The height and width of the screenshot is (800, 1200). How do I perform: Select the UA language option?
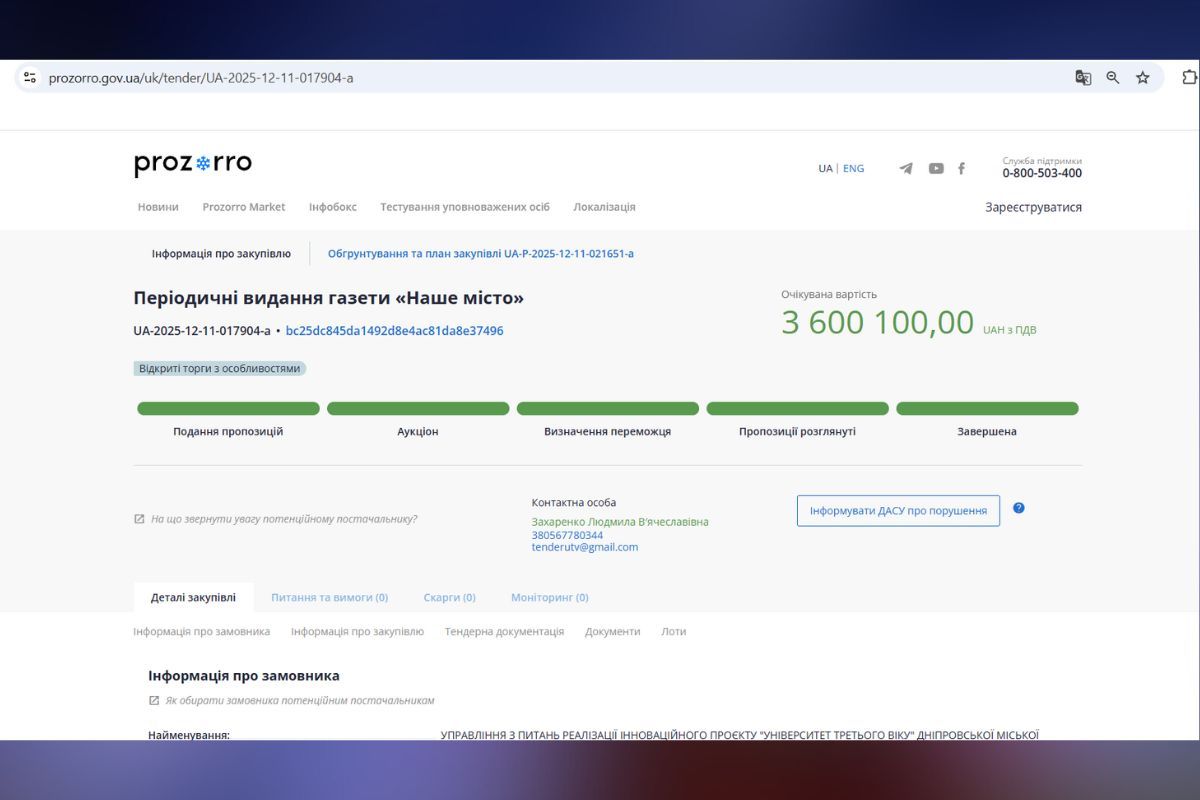pos(824,168)
